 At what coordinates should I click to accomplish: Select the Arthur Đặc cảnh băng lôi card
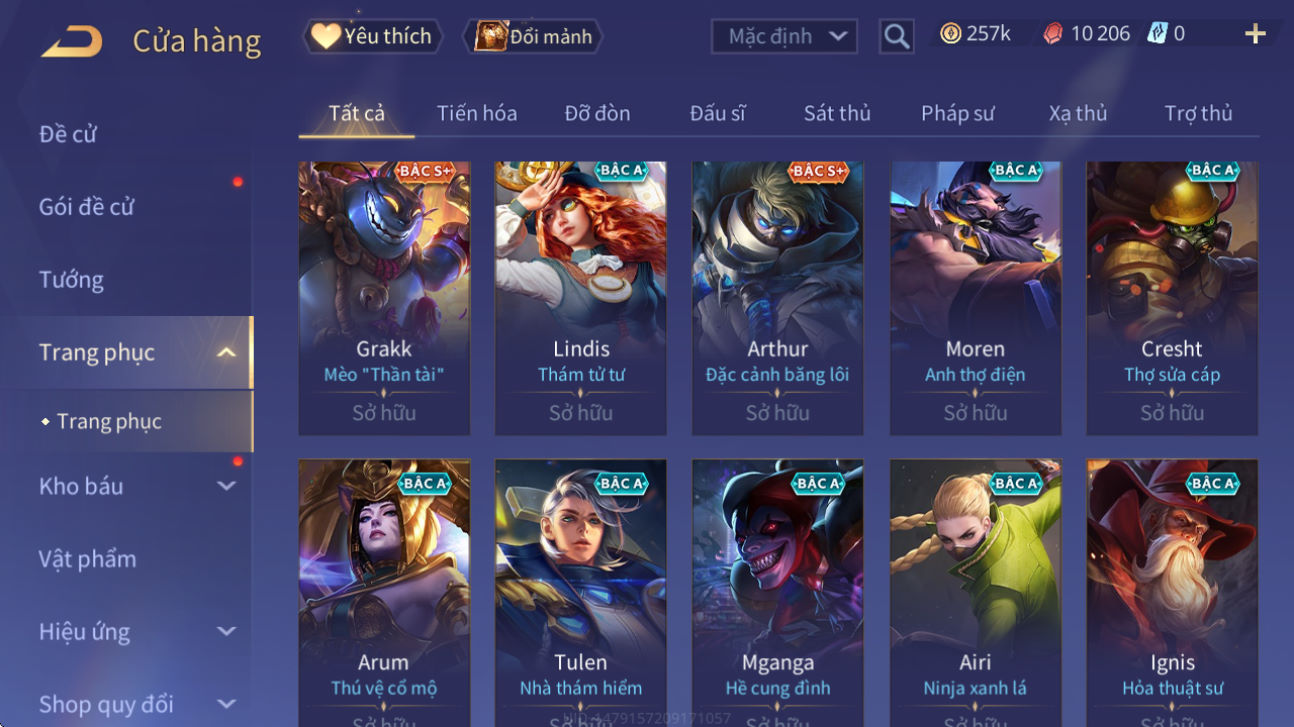(778, 298)
